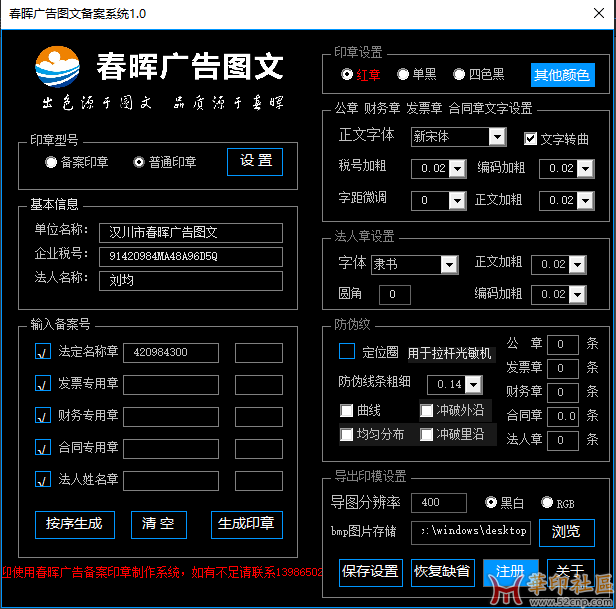Click the 关于 about button

[x=570, y=572]
